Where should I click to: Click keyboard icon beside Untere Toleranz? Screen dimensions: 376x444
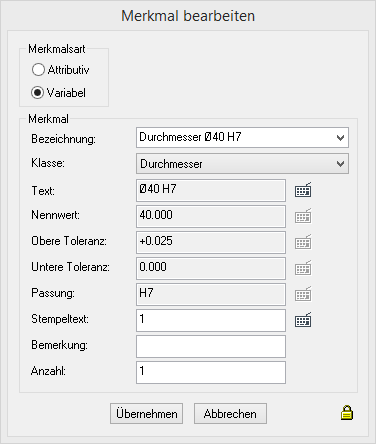coord(303,268)
